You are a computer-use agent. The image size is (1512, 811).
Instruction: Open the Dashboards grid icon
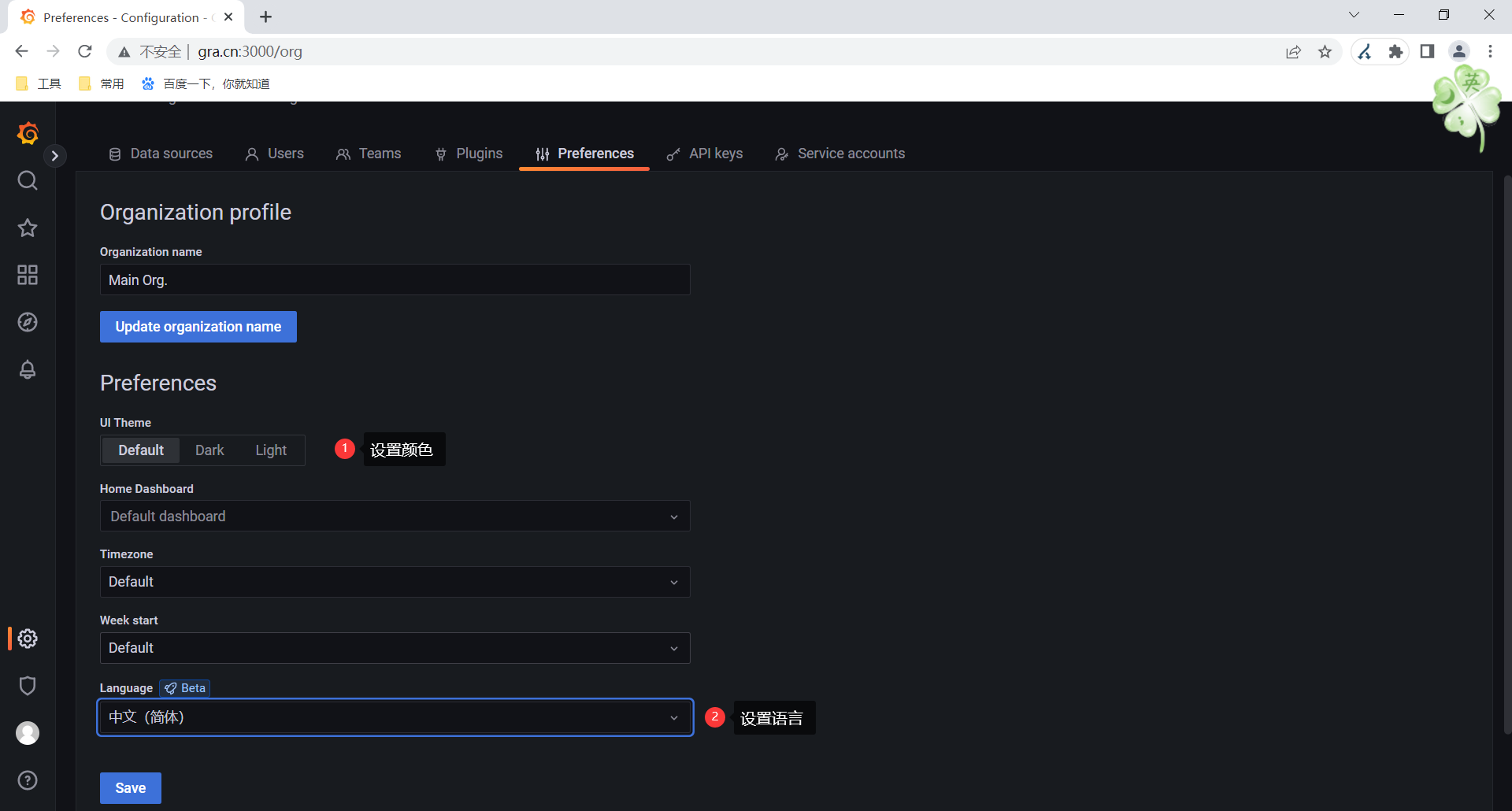pos(28,275)
